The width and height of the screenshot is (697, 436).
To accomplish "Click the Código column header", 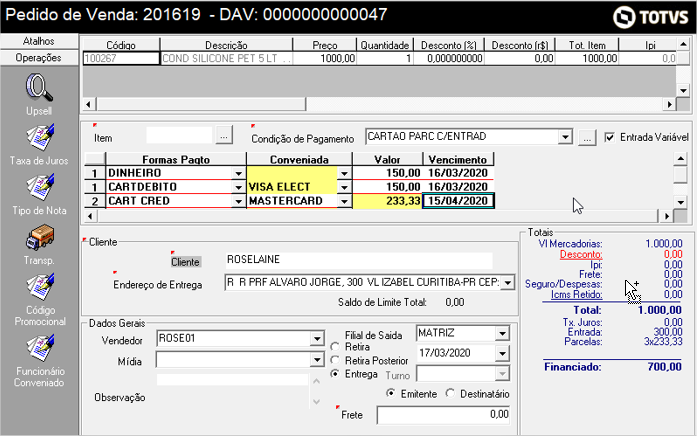I will coord(121,45).
